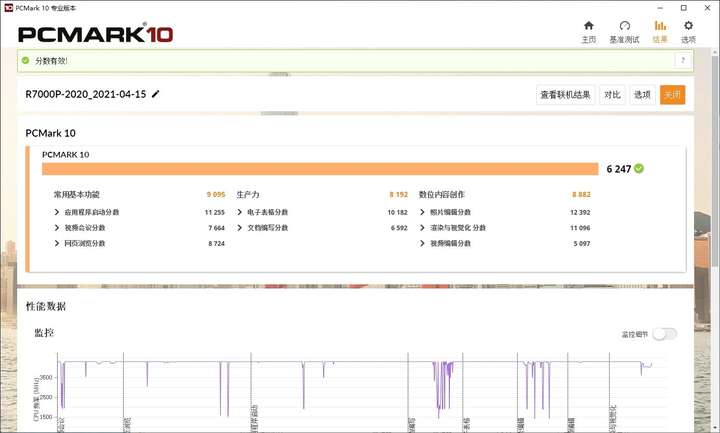Image resolution: width=720 pixels, height=433 pixels.
Task: Click the panel handle below the result name
Action: click(279, 113)
